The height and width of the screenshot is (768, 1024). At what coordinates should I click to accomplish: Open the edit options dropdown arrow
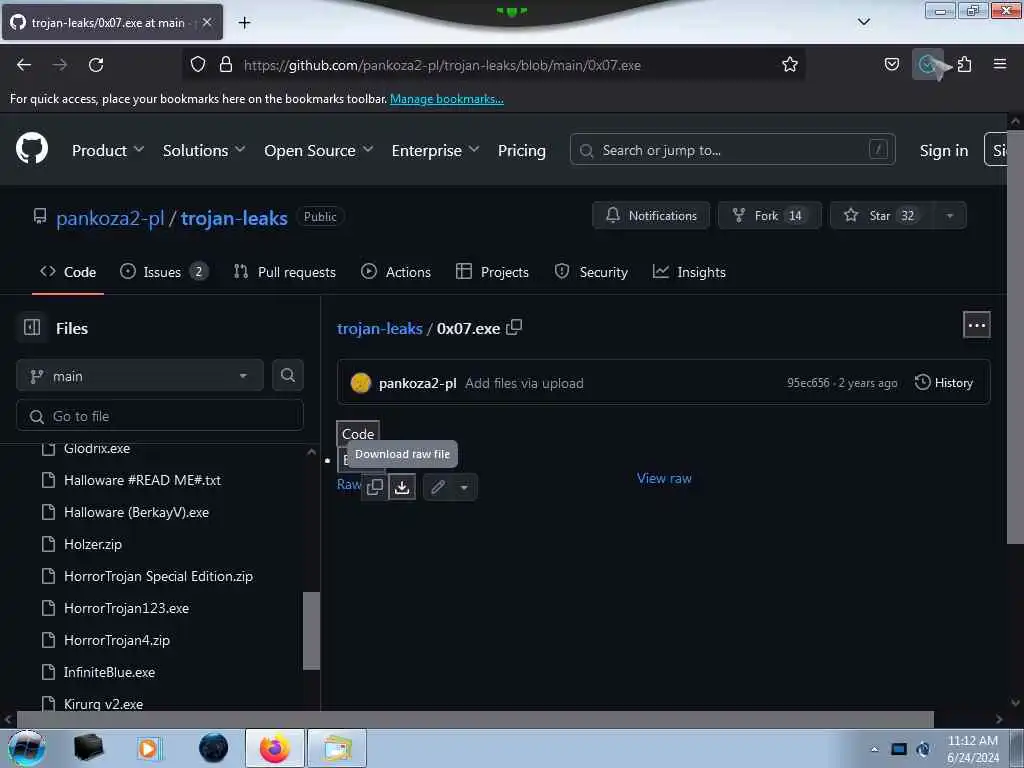464,487
